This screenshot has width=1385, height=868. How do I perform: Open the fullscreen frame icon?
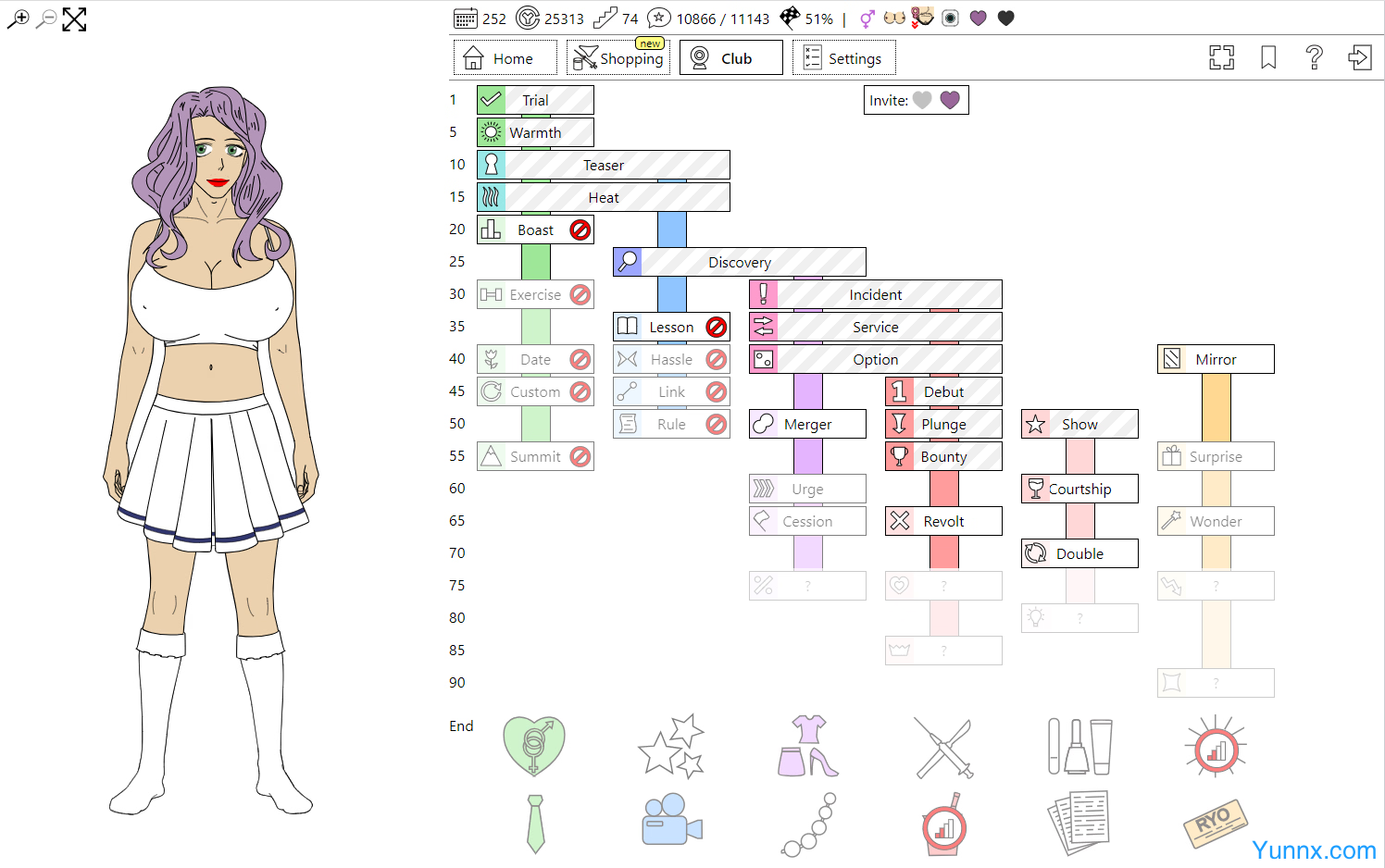1221,57
